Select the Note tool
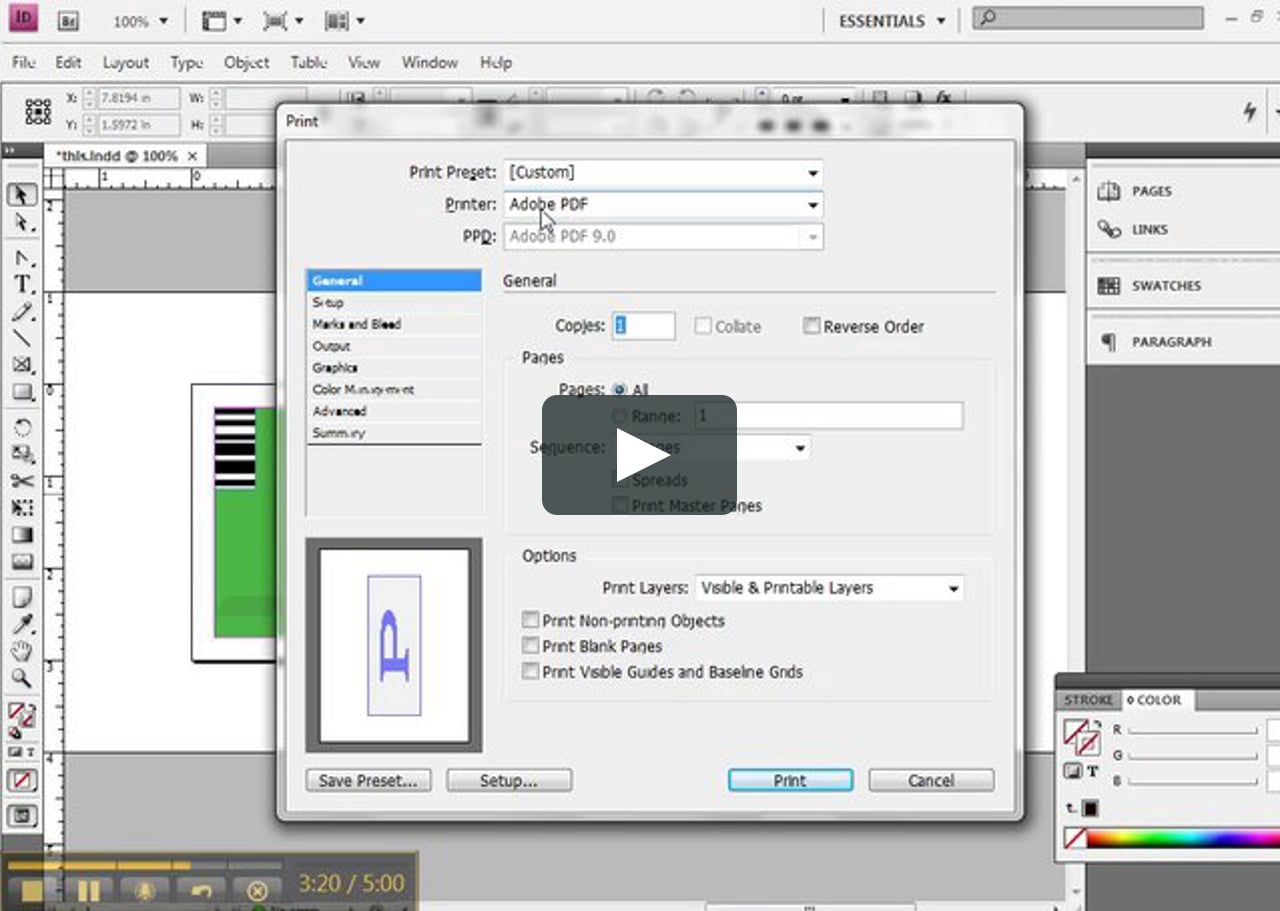Image resolution: width=1280 pixels, height=911 pixels. click(x=22, y=598)
